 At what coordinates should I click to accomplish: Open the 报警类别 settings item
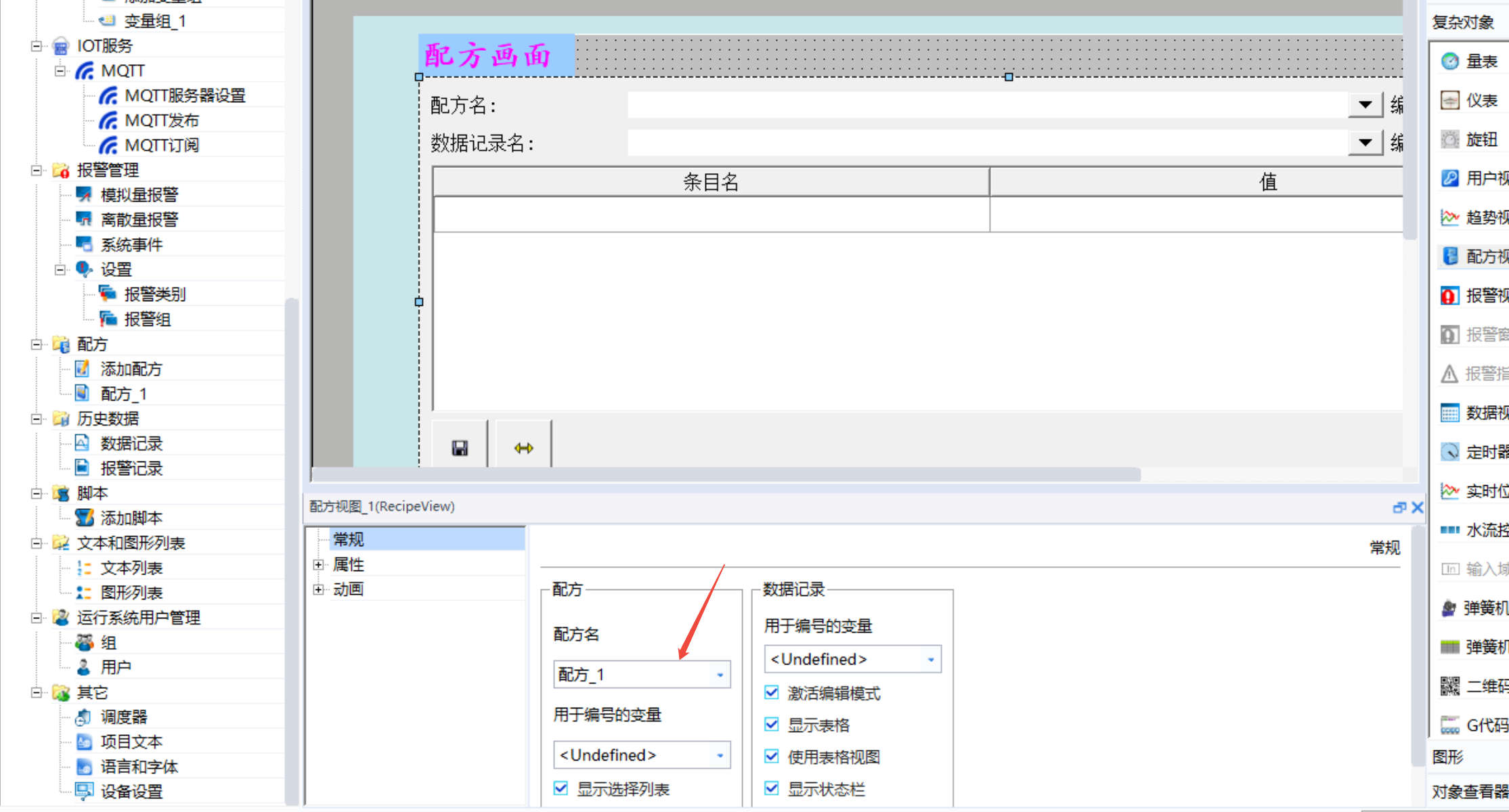155,294
